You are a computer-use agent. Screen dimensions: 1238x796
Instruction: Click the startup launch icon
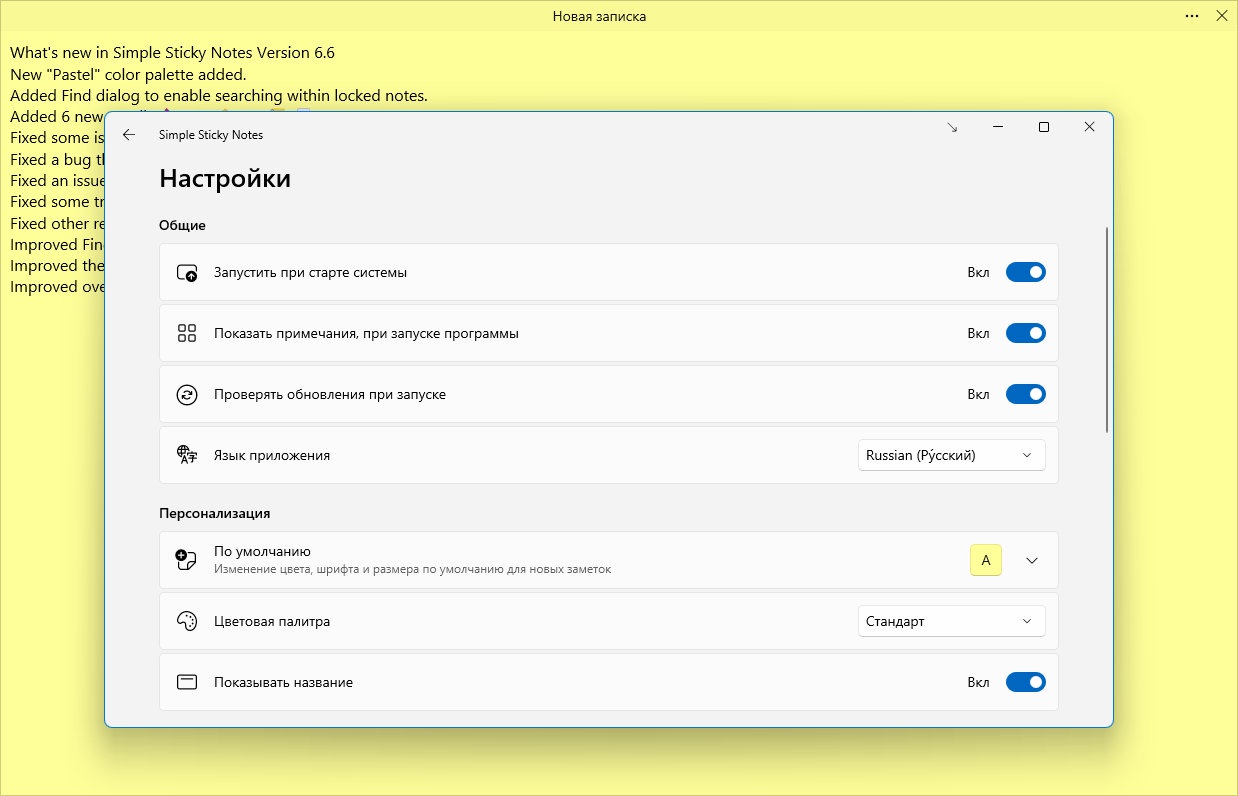187,272
